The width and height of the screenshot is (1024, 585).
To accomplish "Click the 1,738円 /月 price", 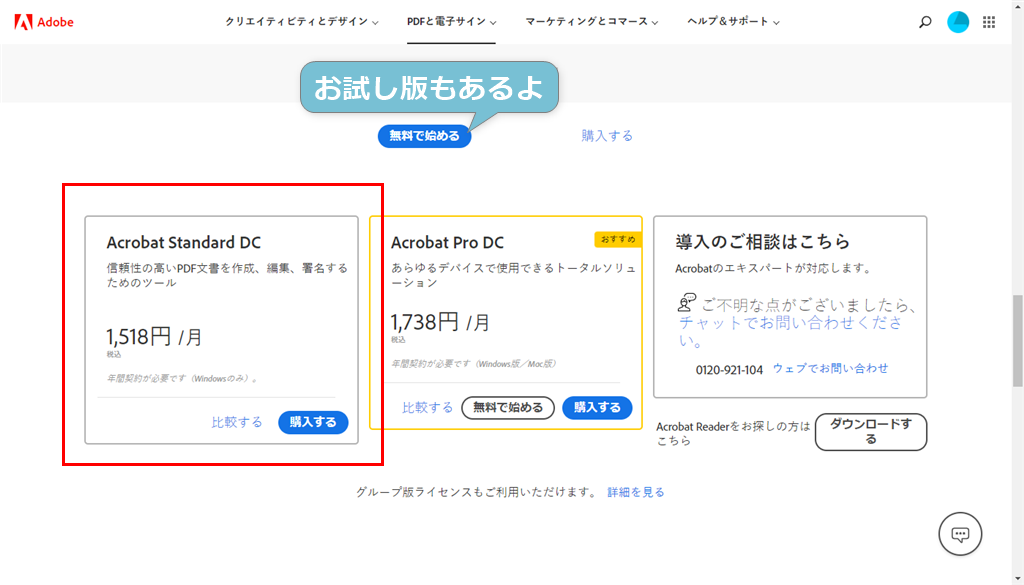I will tap(440, 322).
